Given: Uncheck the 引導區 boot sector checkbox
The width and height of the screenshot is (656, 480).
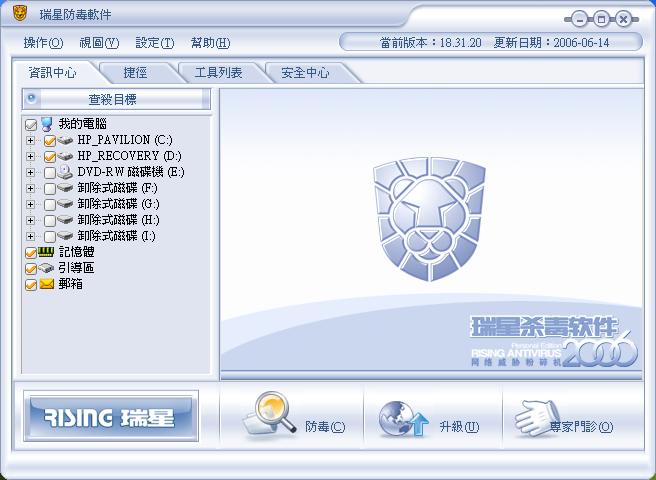Looking at the screenshot, I should (31, 269).
